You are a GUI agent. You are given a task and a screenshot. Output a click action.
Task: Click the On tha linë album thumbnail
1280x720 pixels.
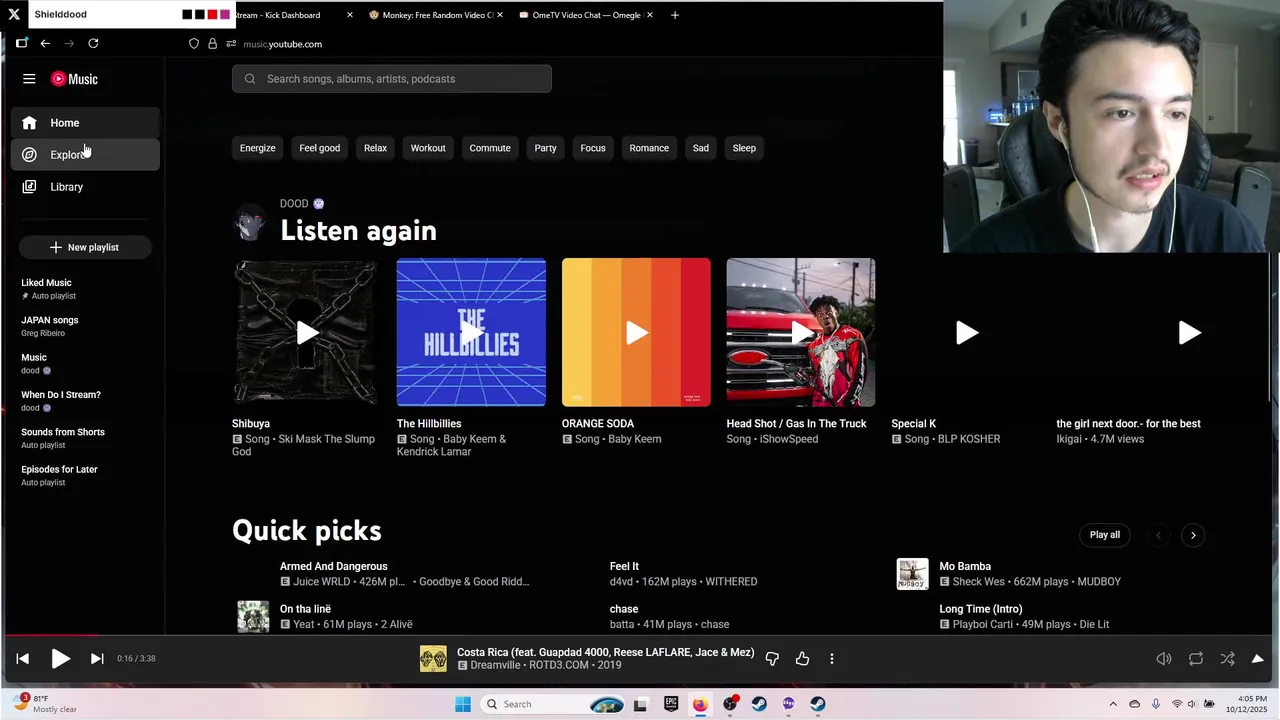(x=253, y=616)
